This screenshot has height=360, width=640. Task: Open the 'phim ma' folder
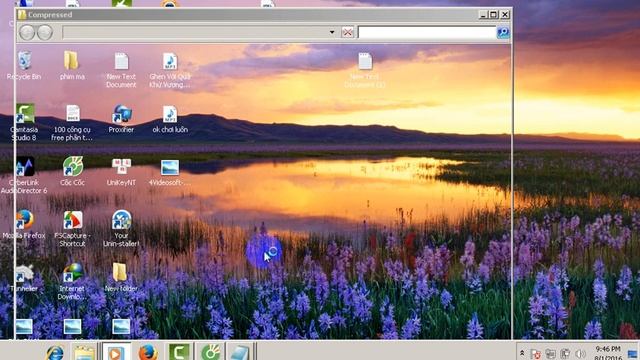pyautogui.click(x=72, y=65)
